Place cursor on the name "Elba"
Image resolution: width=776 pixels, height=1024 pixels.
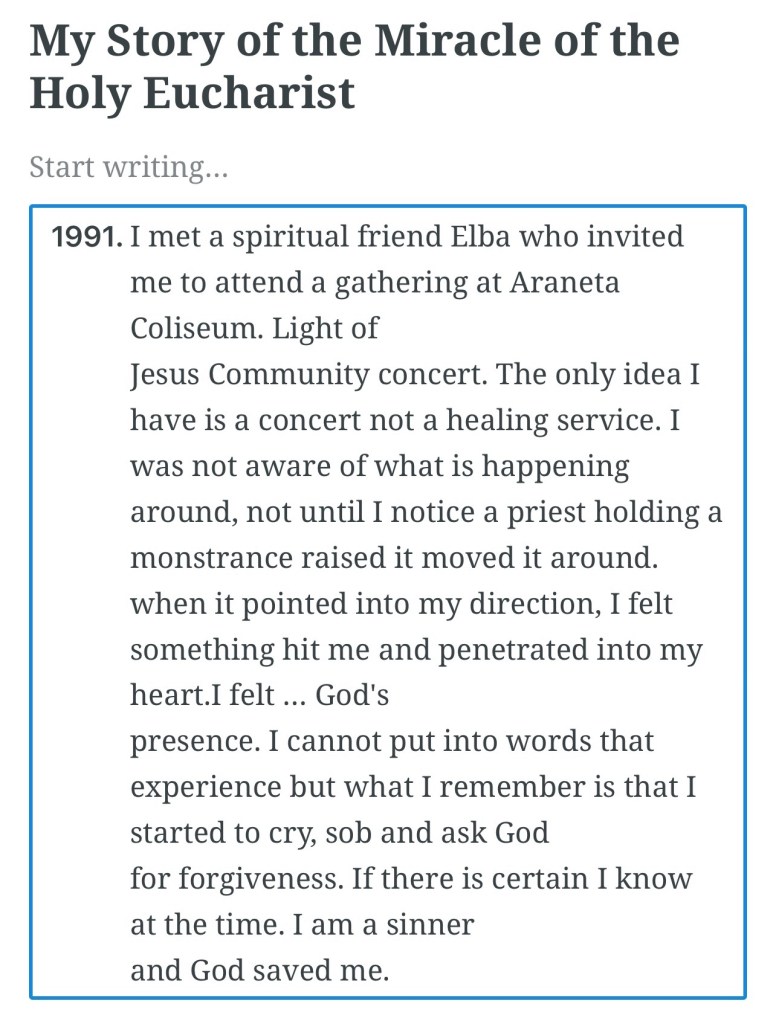tap(461, 237)
